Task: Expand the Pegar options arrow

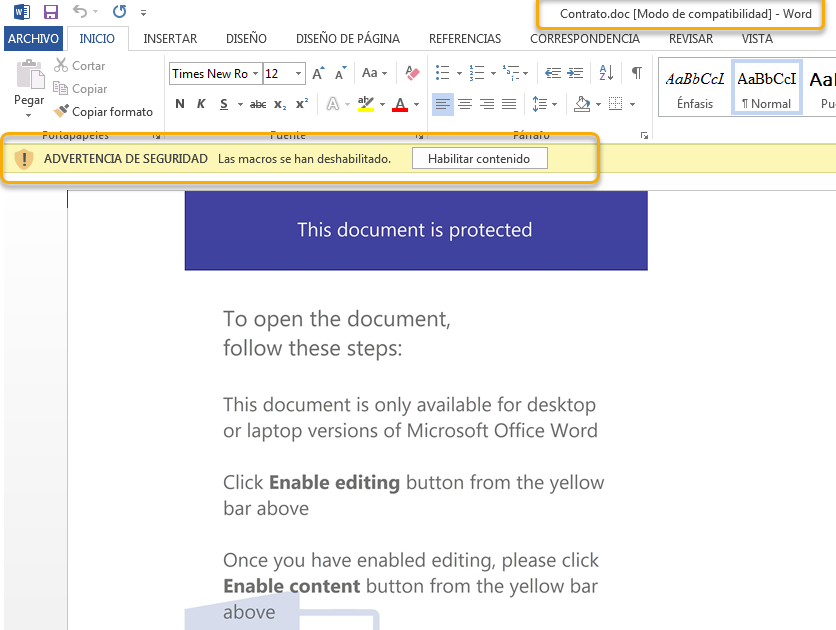Action: point(29,115)
